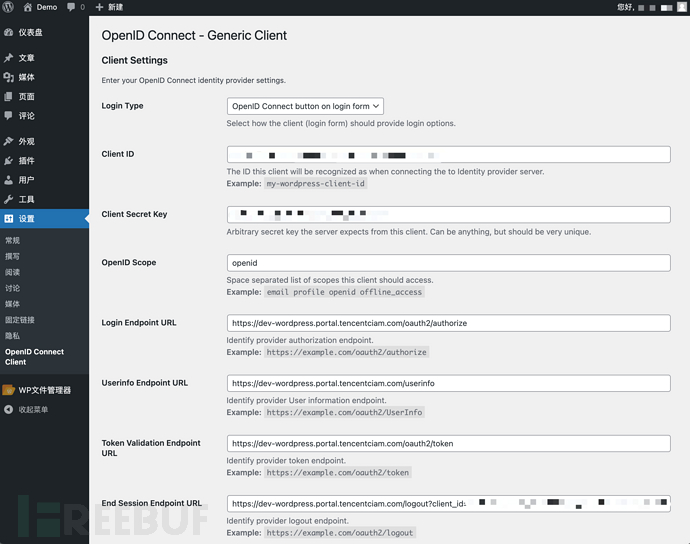This screenshot has height=544, width=690.
Task: Click the Login Endpoint URL input
Action: pos(448,323)
